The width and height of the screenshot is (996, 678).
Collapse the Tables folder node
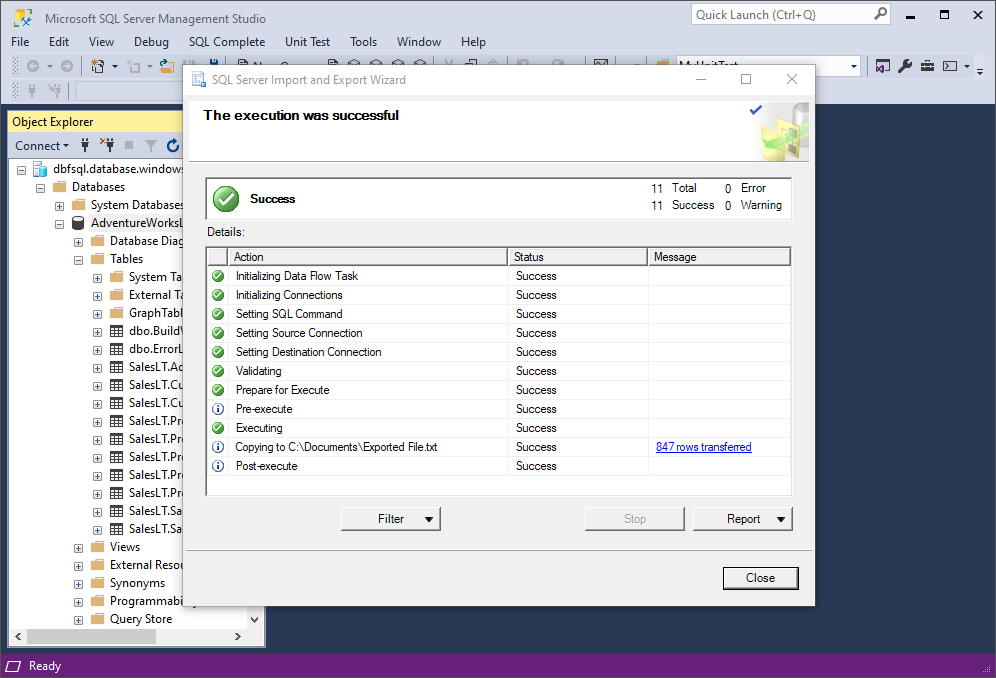coord(78,259)
